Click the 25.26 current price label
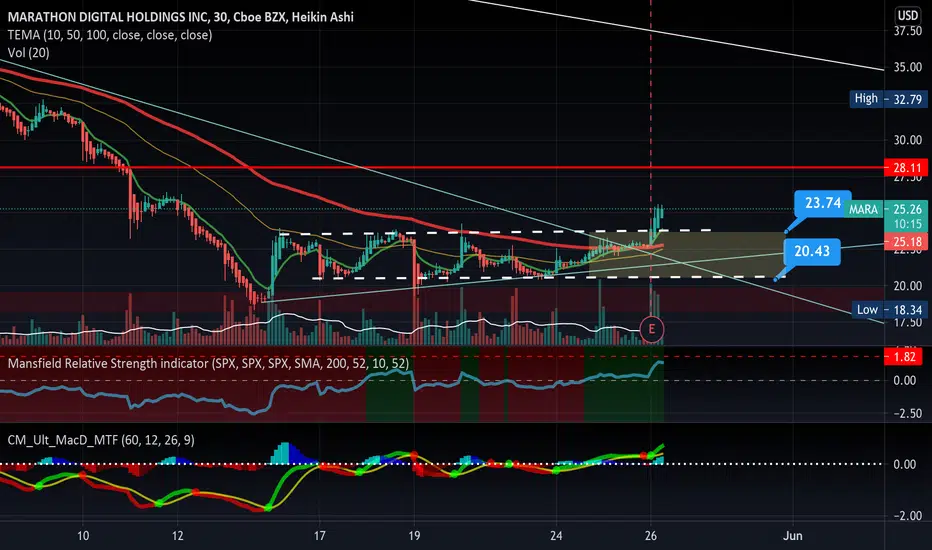This screenshot has height=550, width=932. (906, 209)
